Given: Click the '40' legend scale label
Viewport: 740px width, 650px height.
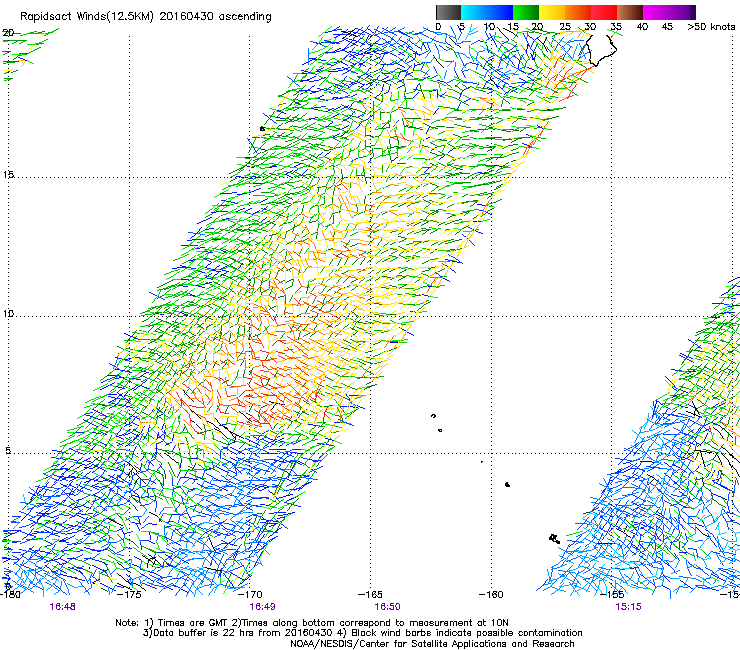Looking at the screenshot, I should 642,27.
